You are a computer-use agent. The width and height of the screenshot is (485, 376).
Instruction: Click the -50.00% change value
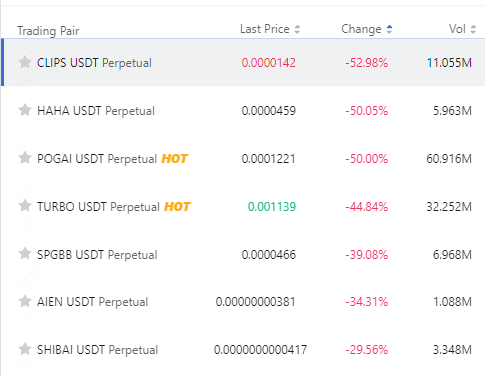pos(367,159)
